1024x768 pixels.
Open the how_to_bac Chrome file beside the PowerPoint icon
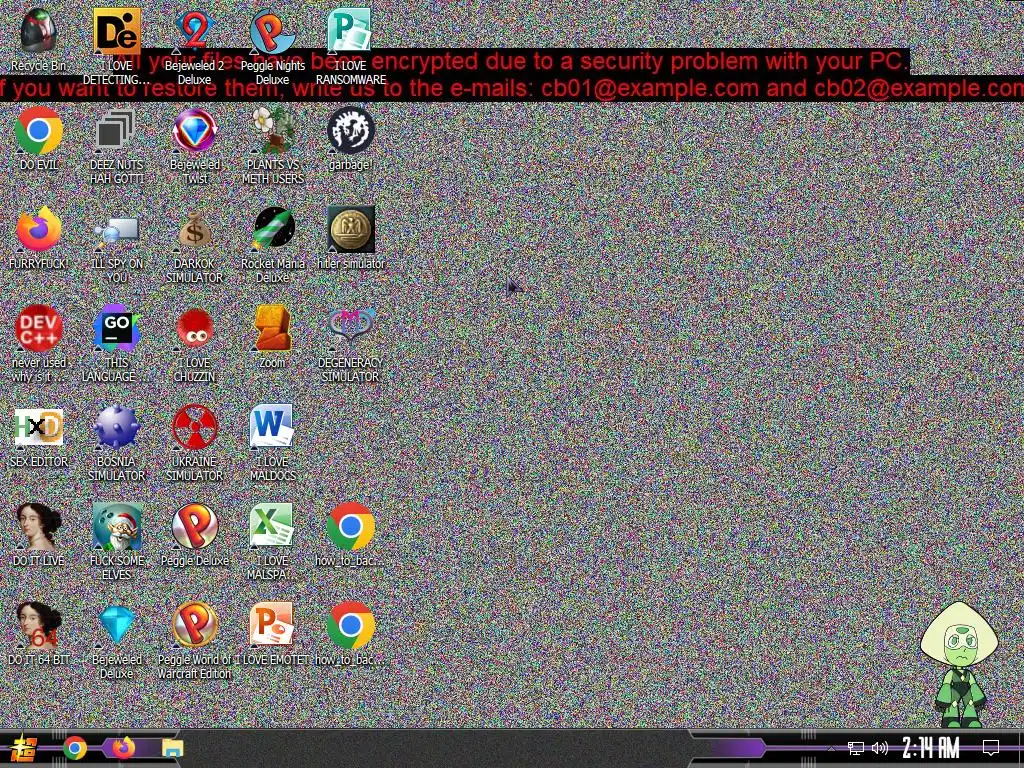[x=350, y=625]
